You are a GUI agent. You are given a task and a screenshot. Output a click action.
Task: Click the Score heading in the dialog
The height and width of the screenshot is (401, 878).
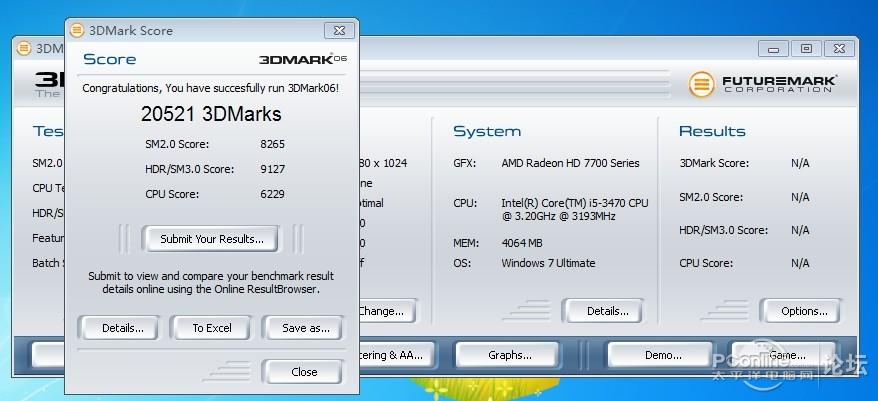coord(110,59)
